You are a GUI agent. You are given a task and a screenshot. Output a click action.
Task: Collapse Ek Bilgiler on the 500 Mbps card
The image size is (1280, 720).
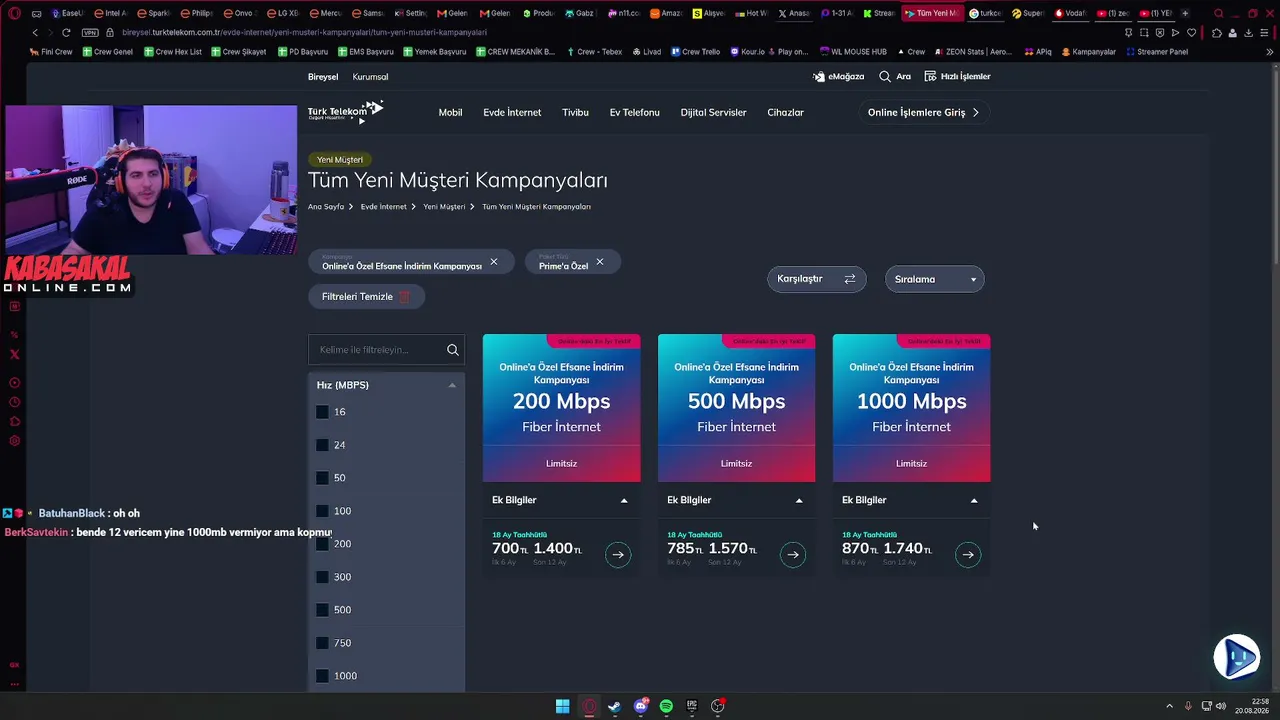(799, 500)
